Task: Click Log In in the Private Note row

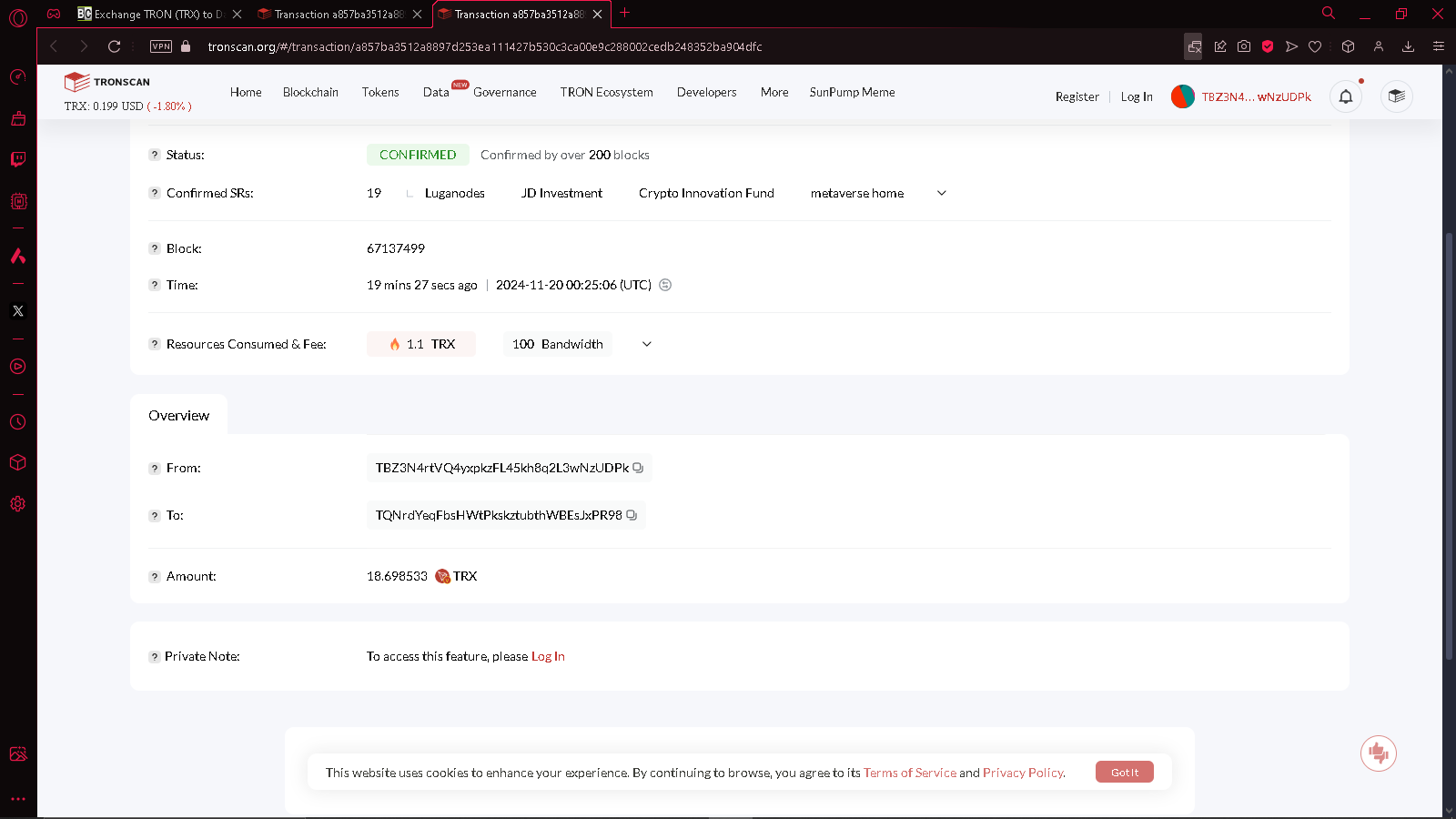Action: [548, 656]
